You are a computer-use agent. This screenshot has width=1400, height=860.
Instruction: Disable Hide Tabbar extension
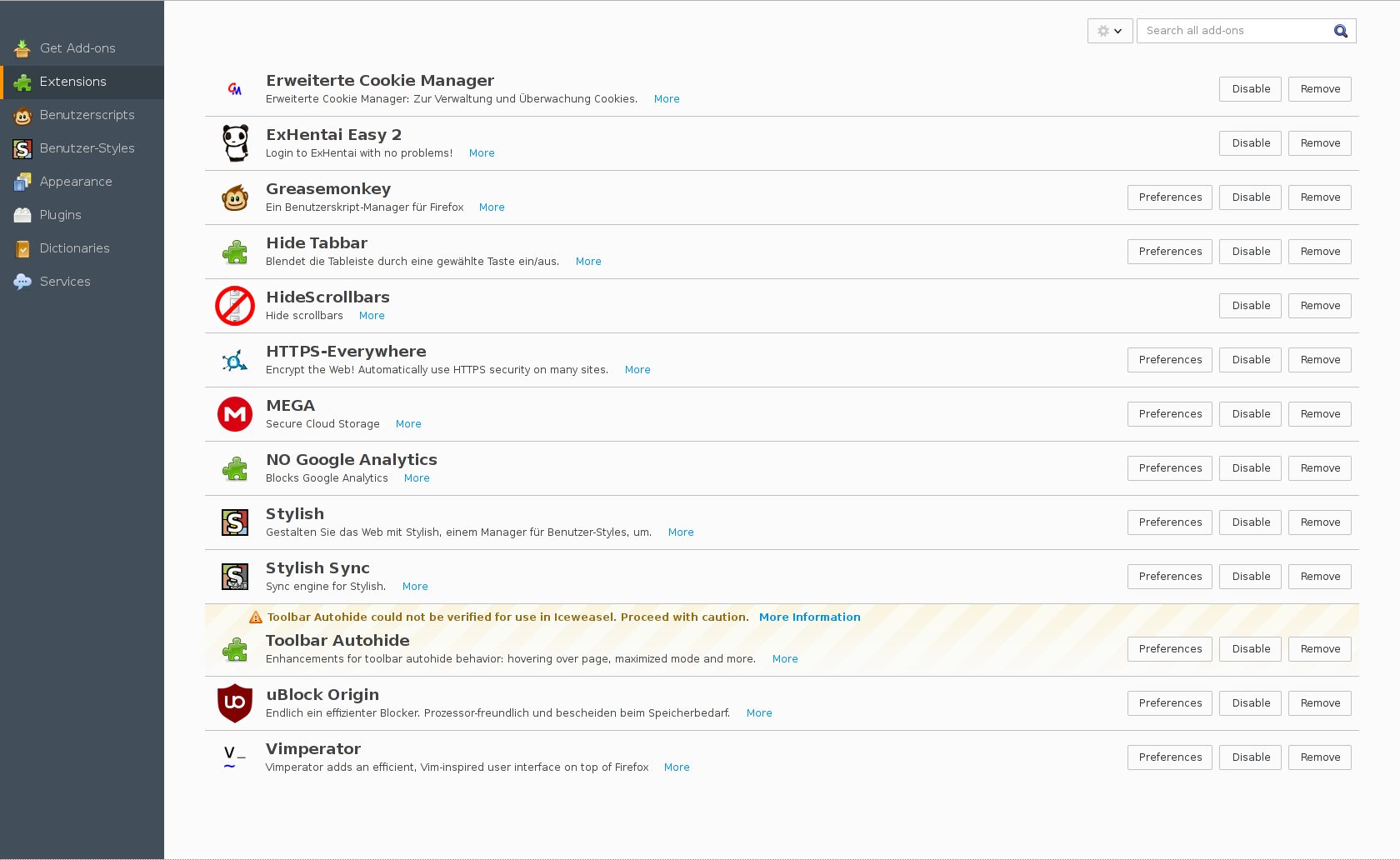tap(1250, 252)
